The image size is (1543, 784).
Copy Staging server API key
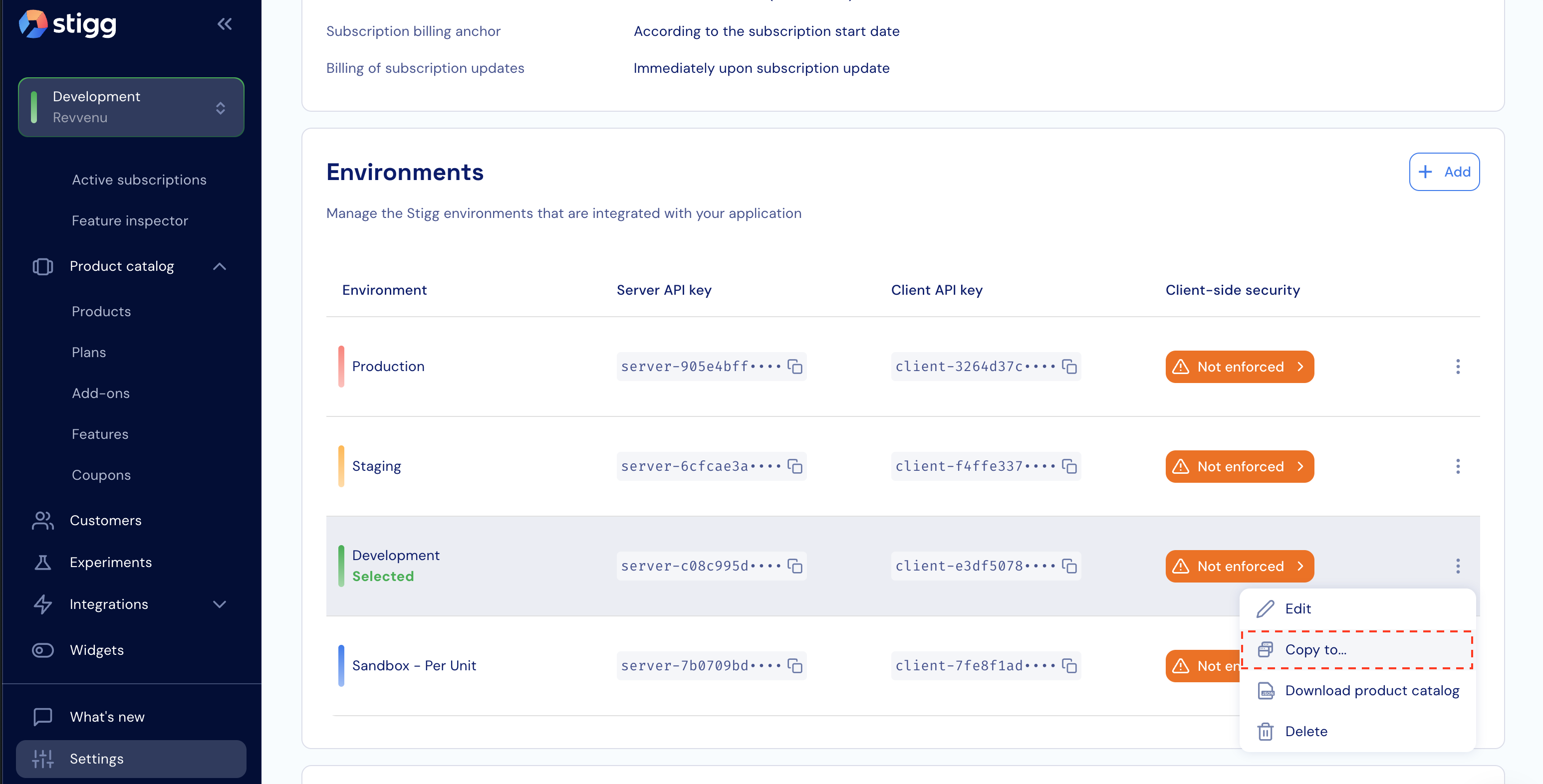click(795, 466)
